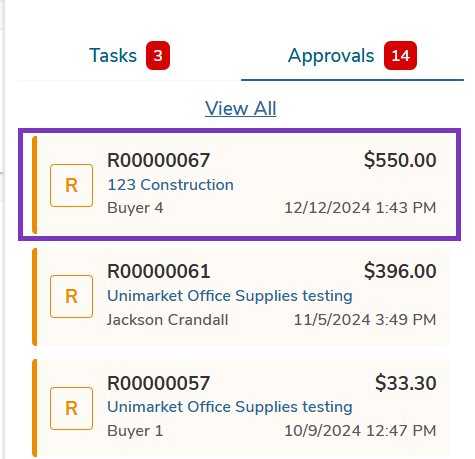Click the red Approvals count badge 14
Viewport: 475px width, 459px height.
pyautogui.click(x=400, y=56)
